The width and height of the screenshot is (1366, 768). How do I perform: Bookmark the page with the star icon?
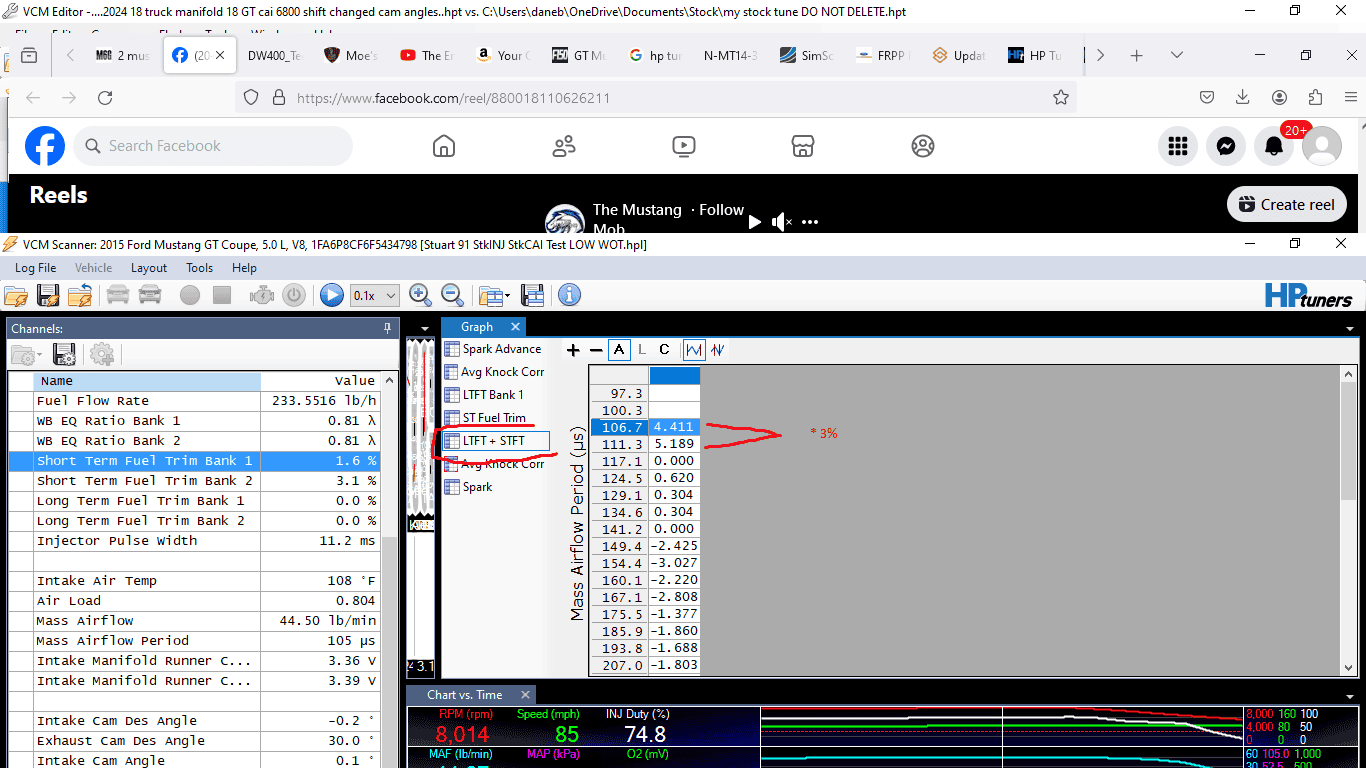click(1061, 97)
